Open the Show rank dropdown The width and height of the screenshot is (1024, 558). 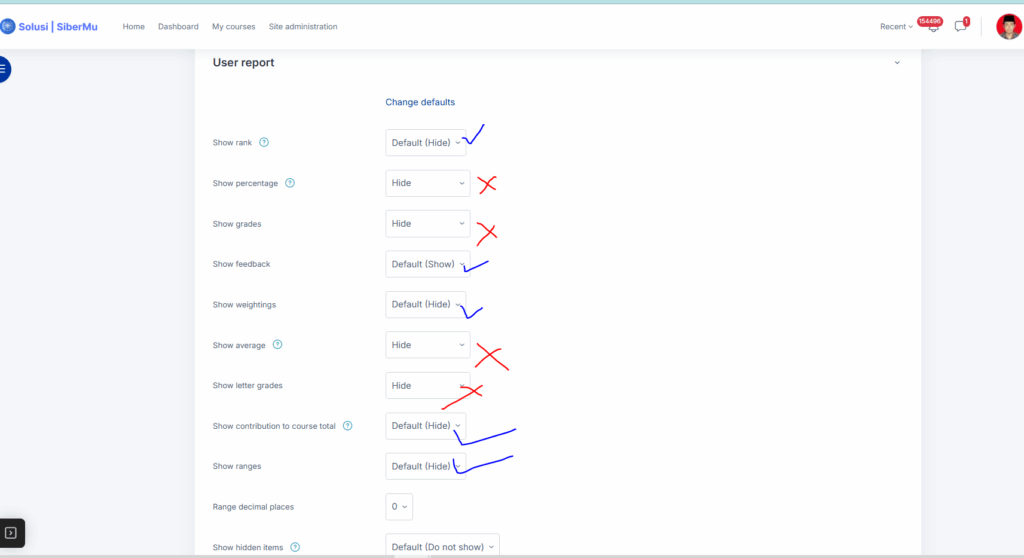click(426, 142)
